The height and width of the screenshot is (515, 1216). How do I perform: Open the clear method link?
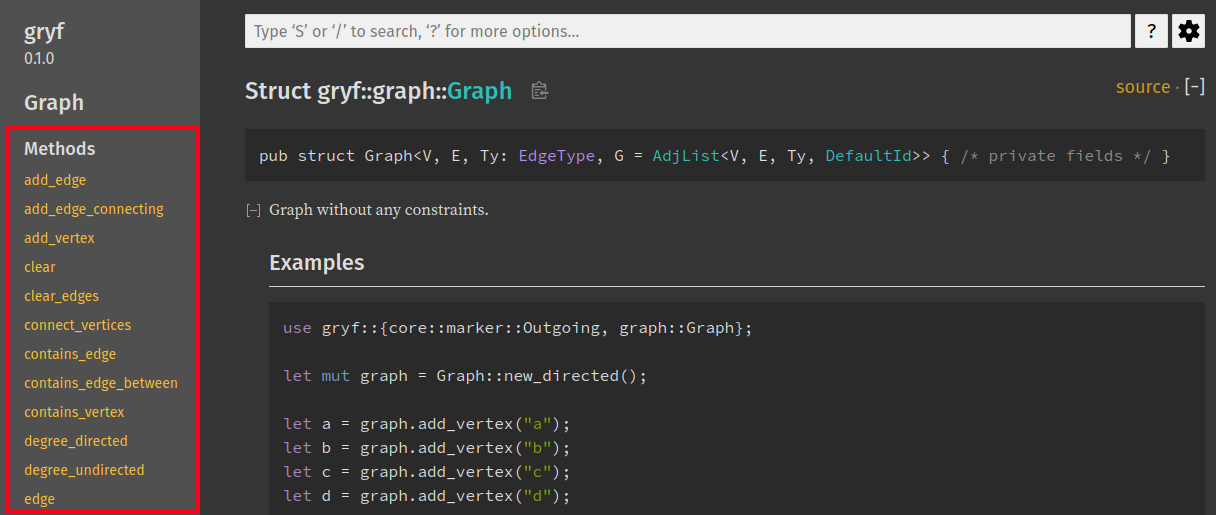click(40, 267)
